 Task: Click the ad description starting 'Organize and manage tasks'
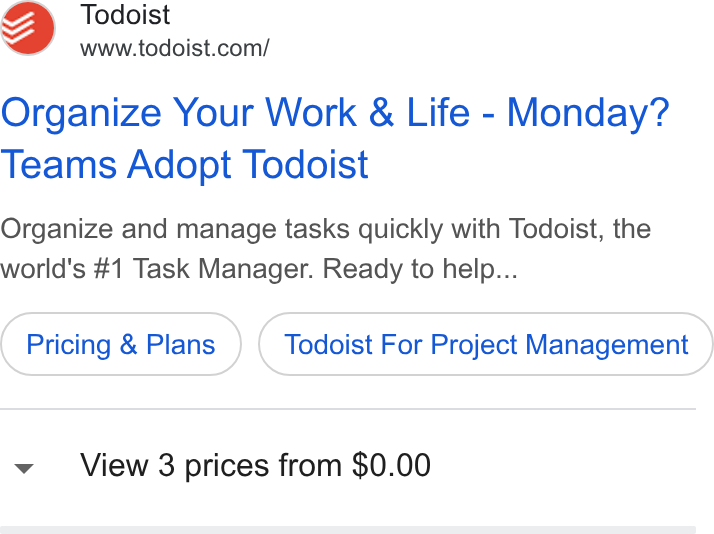pyautogui.click(x=326, y=248)
